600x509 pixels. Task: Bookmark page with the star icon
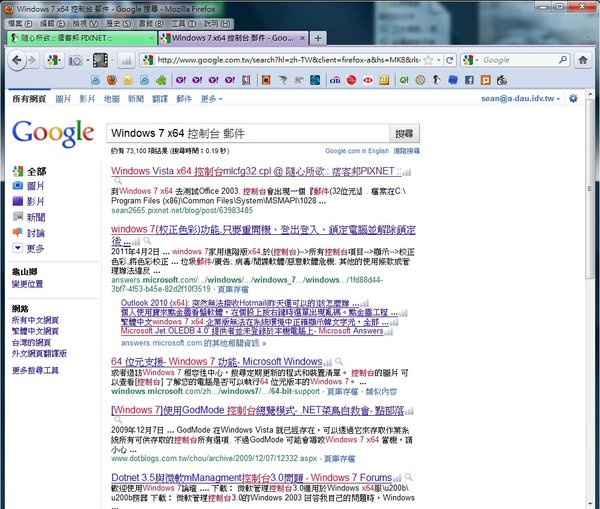coord(429,60)
